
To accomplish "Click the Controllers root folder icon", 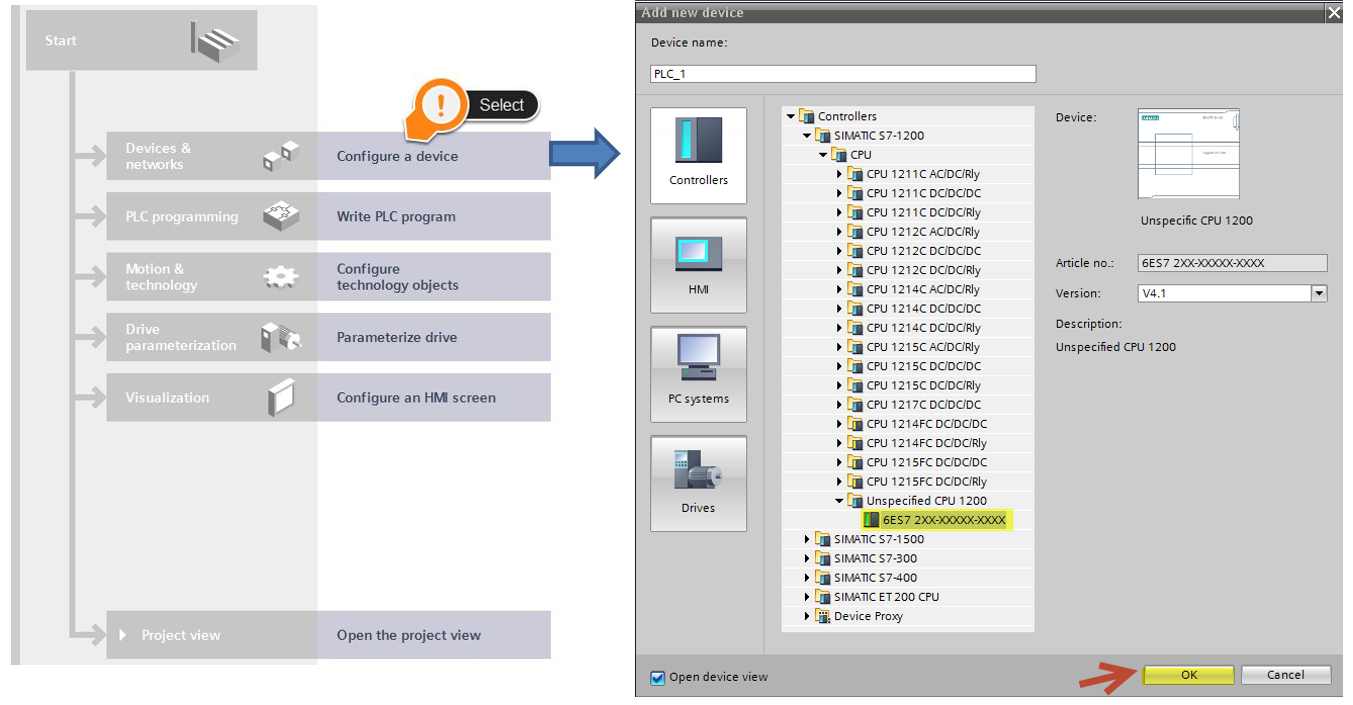I will tap(807, 116).
